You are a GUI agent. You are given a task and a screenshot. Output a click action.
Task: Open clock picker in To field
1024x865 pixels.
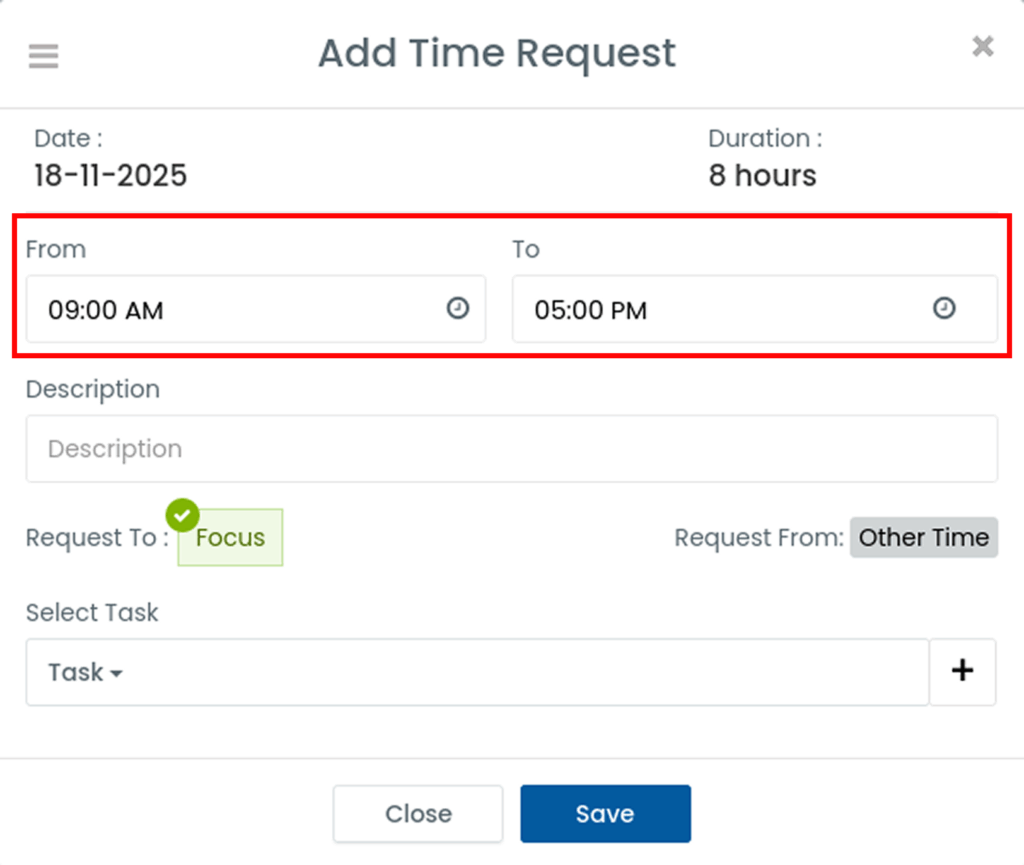tap(944, 309)
